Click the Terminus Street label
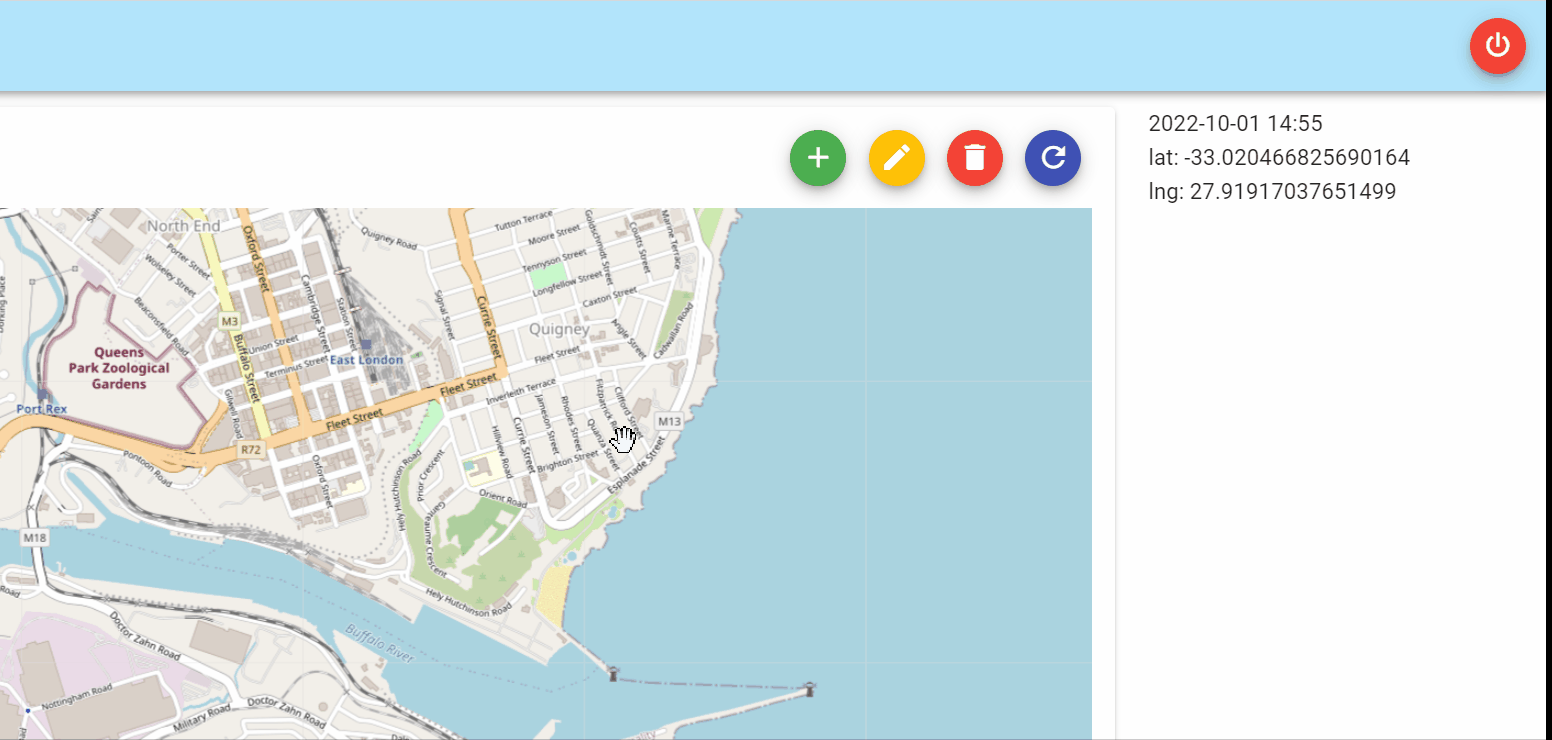This screenshot has width=1552, height=740. 297,367
